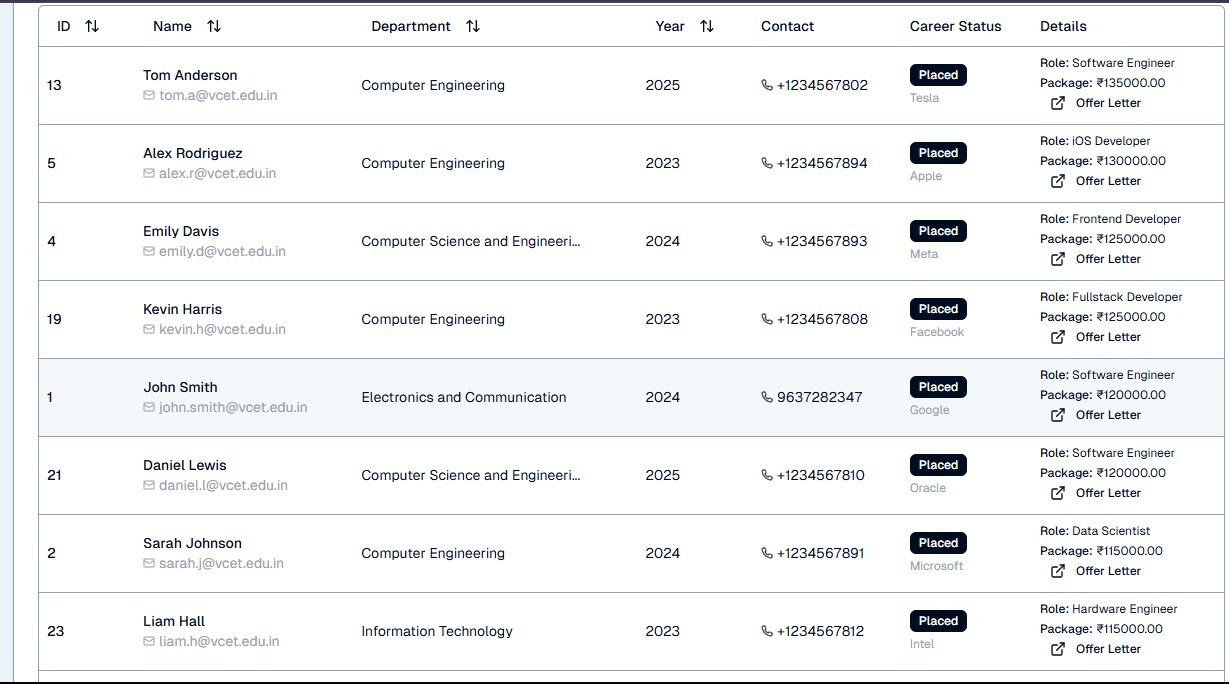This screenshot has height=684, width=1229.
Task: Click the Placed badge above Meta
Action: point(938,231)
